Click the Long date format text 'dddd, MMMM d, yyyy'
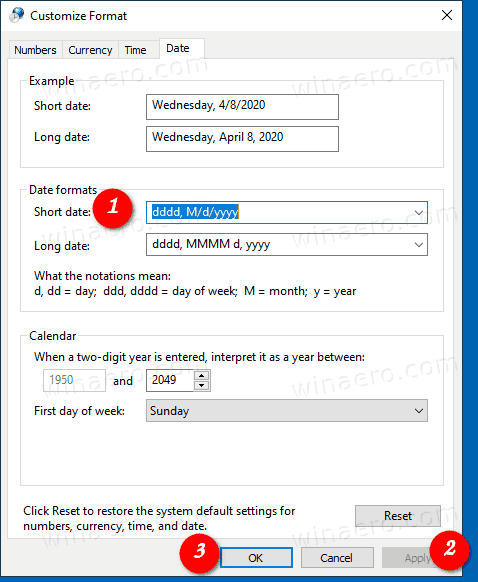 (x=211, y=245)
